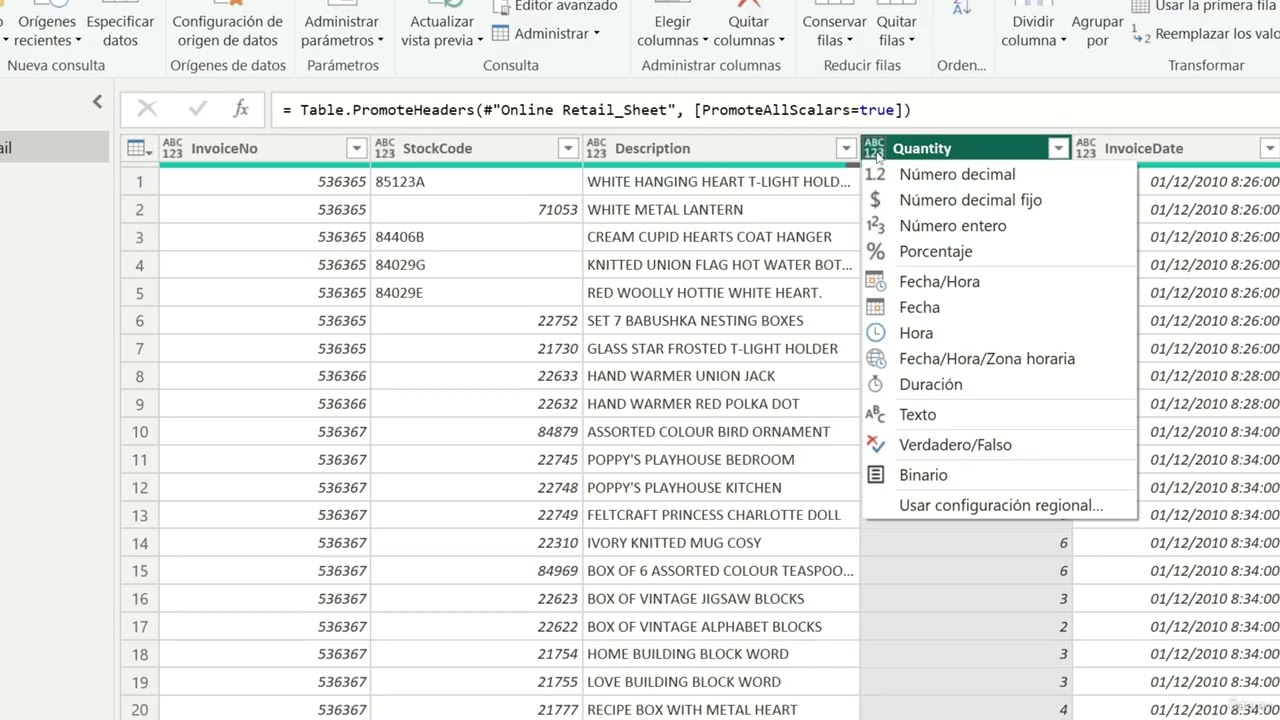Click the Fecha/Hora calendar-clock icon
1280x720 pixels.
click(x=875, y=282)
